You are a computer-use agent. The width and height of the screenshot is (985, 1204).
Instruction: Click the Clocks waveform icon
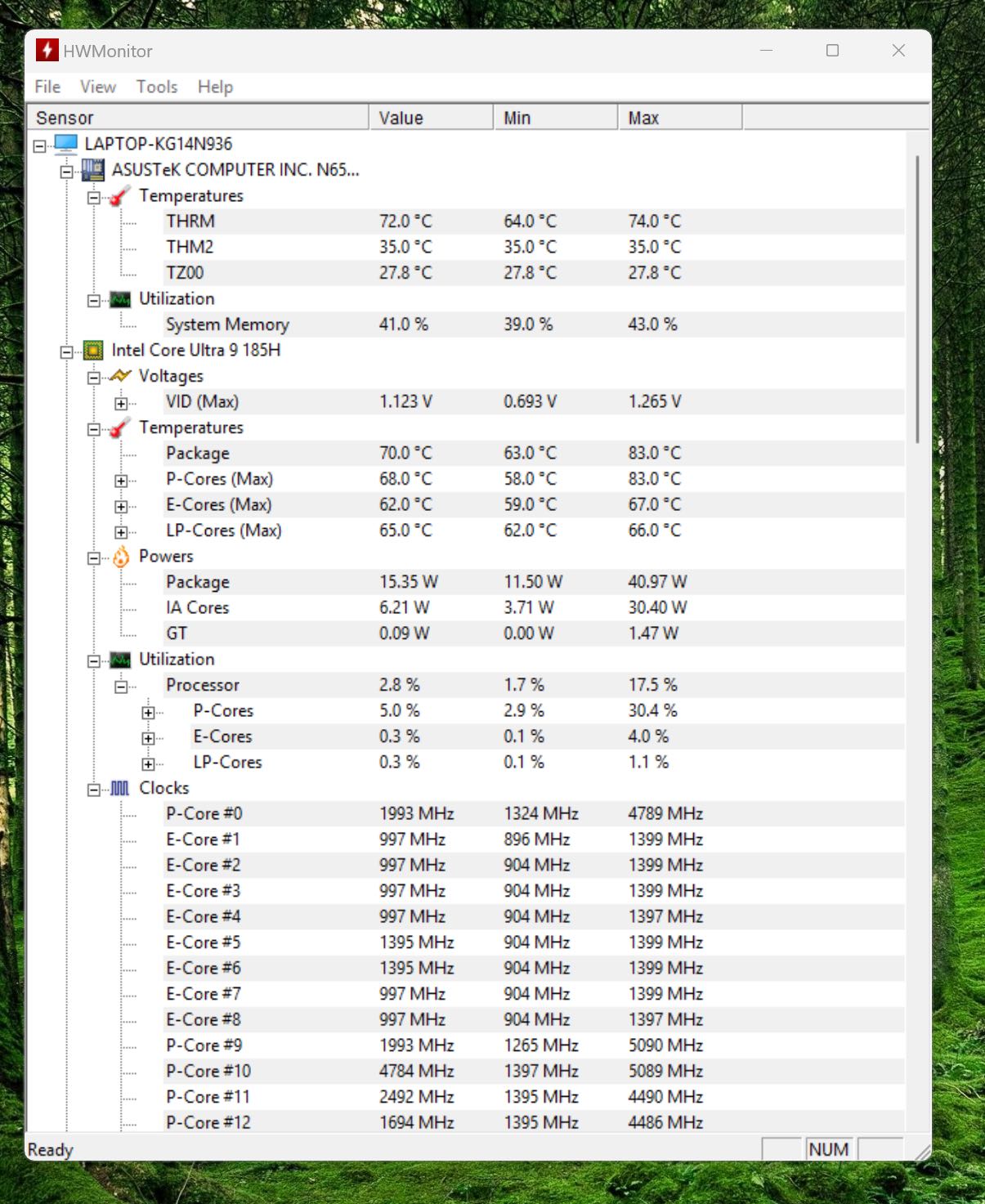pyautogui.click(x=120, y=789)
